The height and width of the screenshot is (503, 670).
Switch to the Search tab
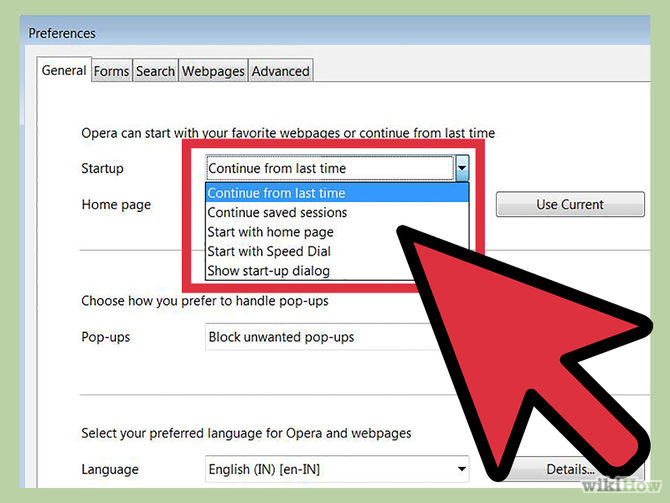(155, 71)
